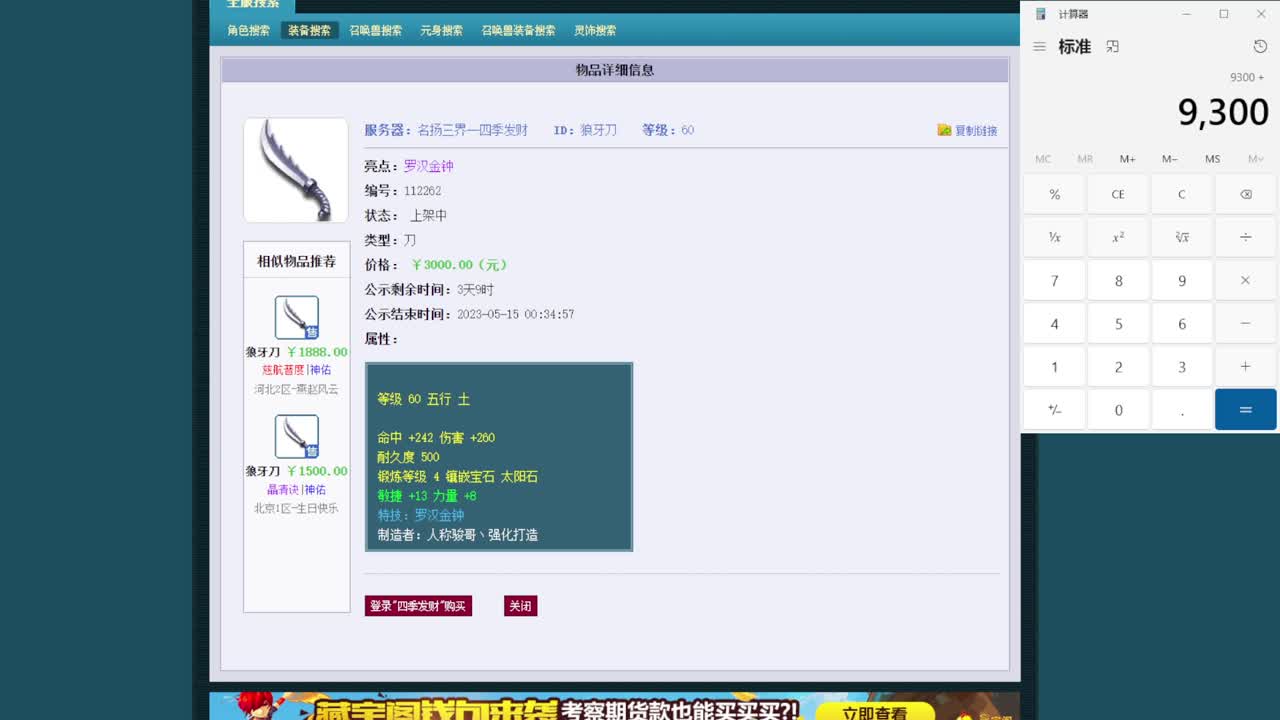
Task: Open Calculator's navigation menu
Action: 1039,46
